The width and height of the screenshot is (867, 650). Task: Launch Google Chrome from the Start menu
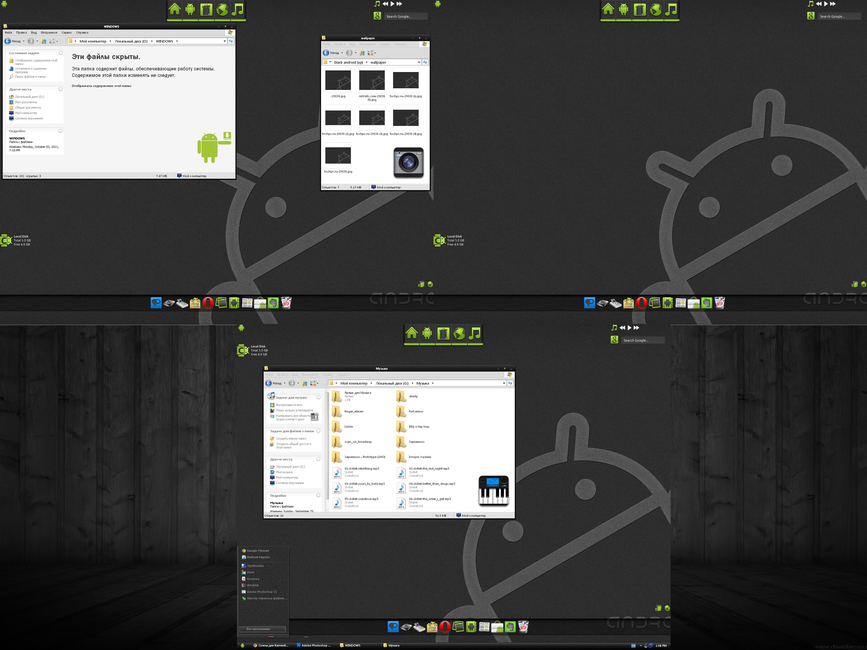tap(255, 551)
